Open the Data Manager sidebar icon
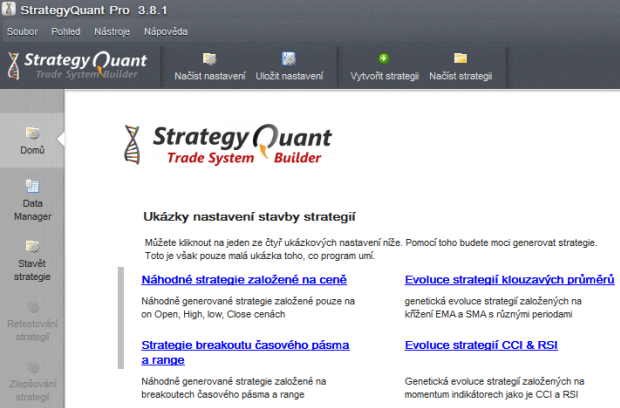Viewport: 620px width, 408px height. point(32,186)
